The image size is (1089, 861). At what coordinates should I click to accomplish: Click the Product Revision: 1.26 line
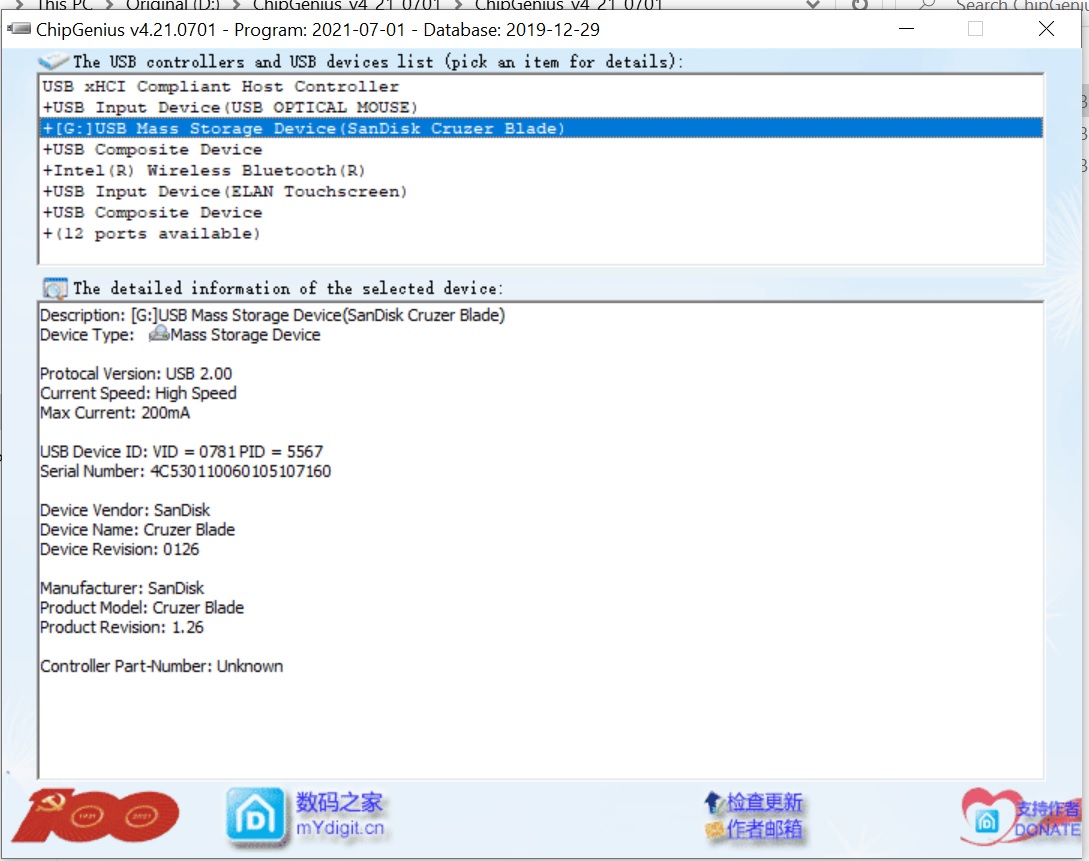[122, 627]
